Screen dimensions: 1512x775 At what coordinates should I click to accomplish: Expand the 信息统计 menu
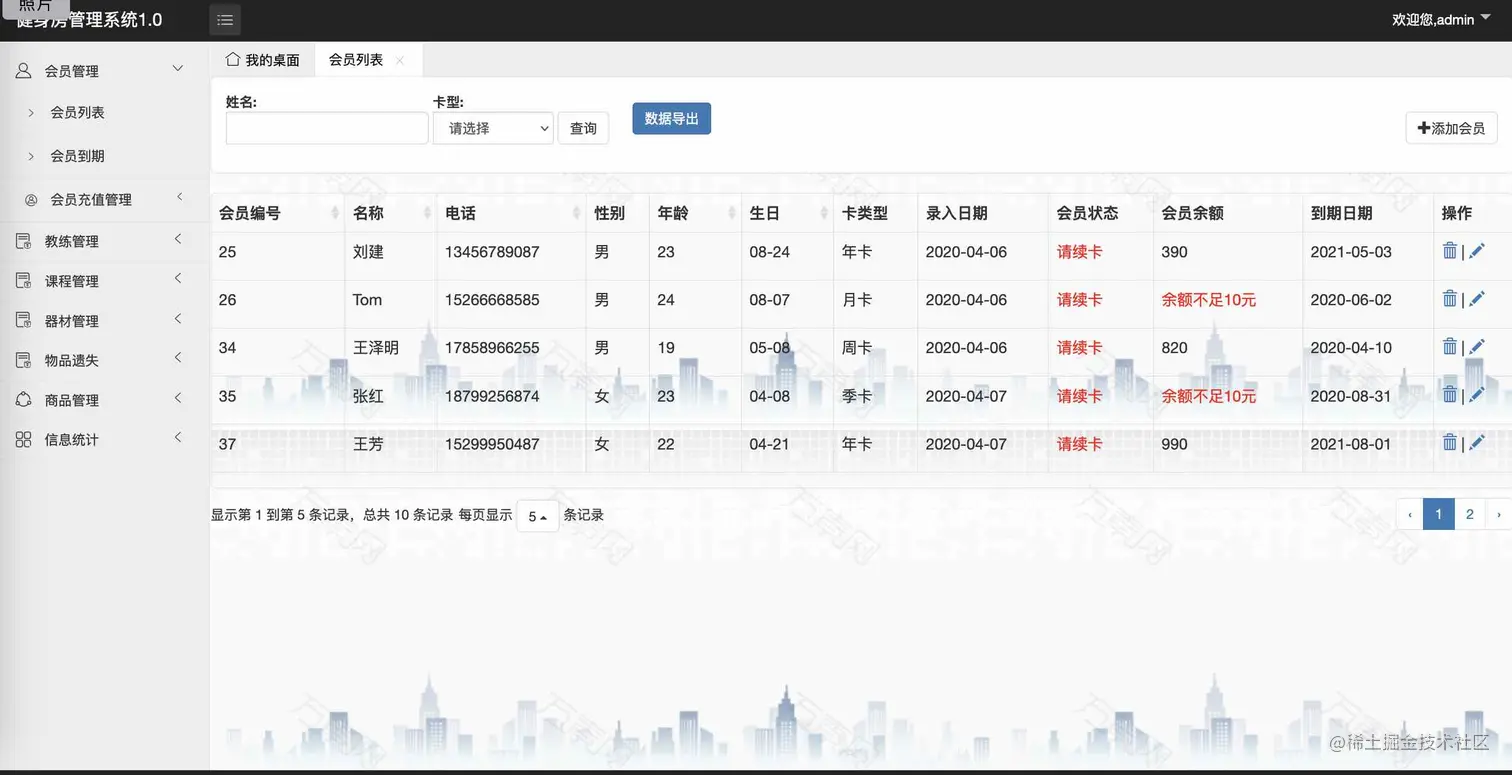(x=178, y=437)
